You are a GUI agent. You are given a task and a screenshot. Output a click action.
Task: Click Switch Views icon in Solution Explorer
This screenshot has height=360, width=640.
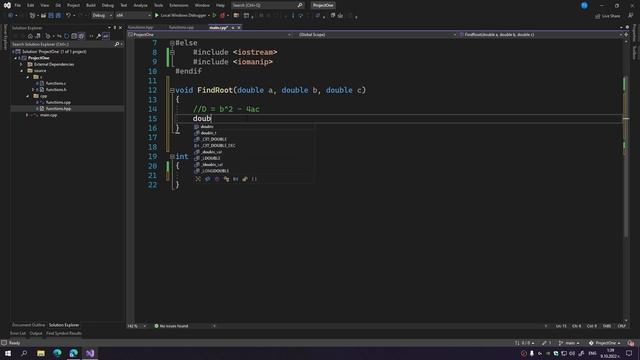tap(38, 36)
